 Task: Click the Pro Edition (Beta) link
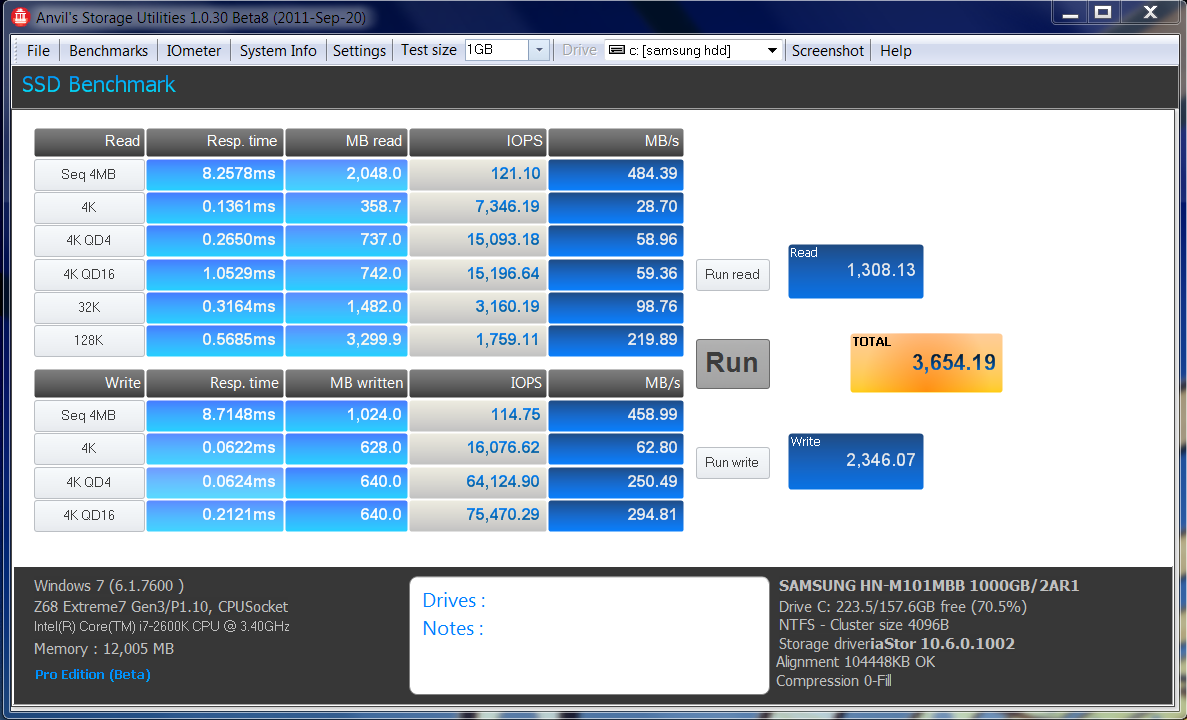[x=92, y=675]
